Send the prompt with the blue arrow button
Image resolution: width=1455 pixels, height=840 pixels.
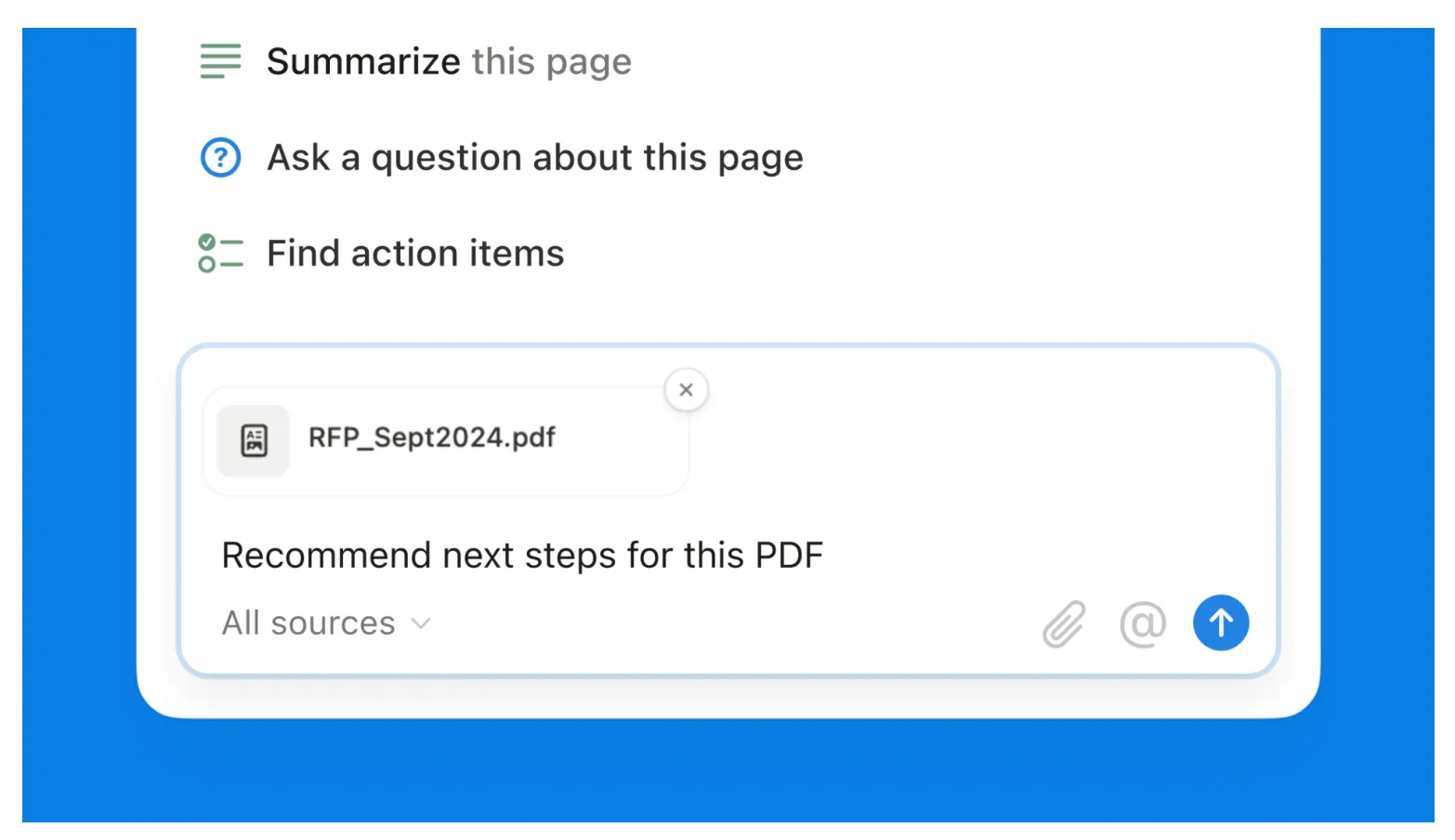(1220, 623)
